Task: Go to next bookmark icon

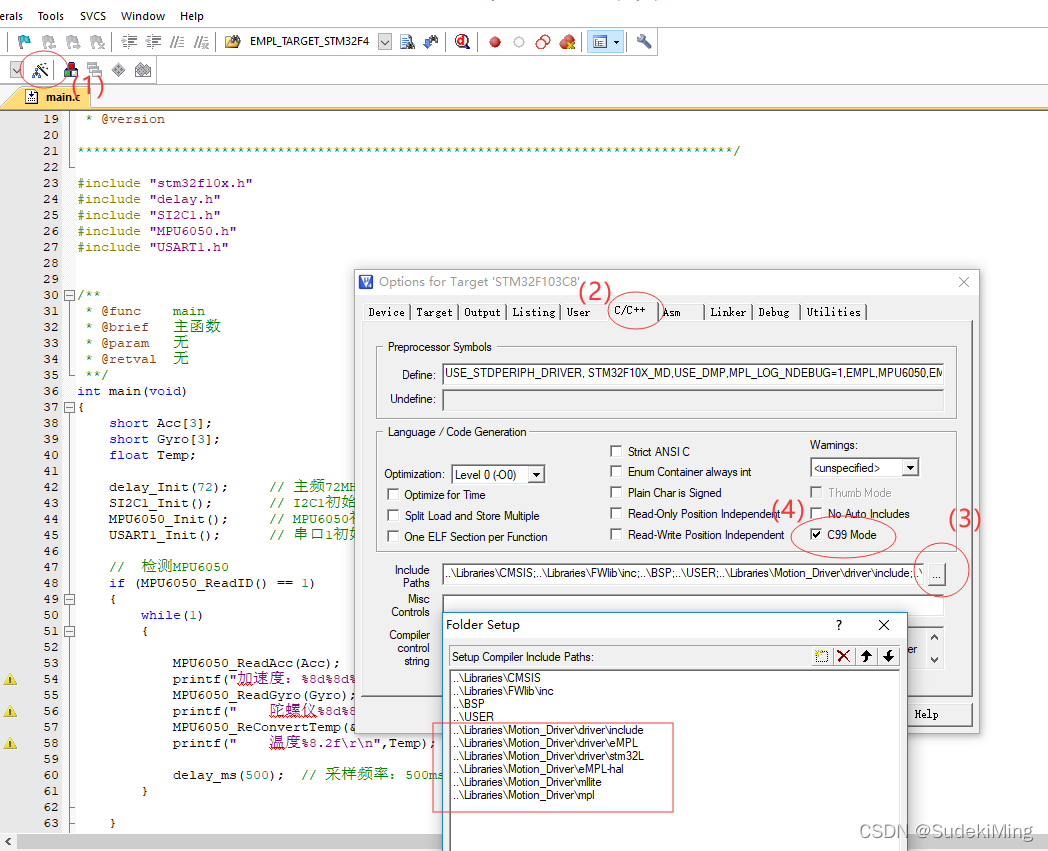Action: click(73, 42)
